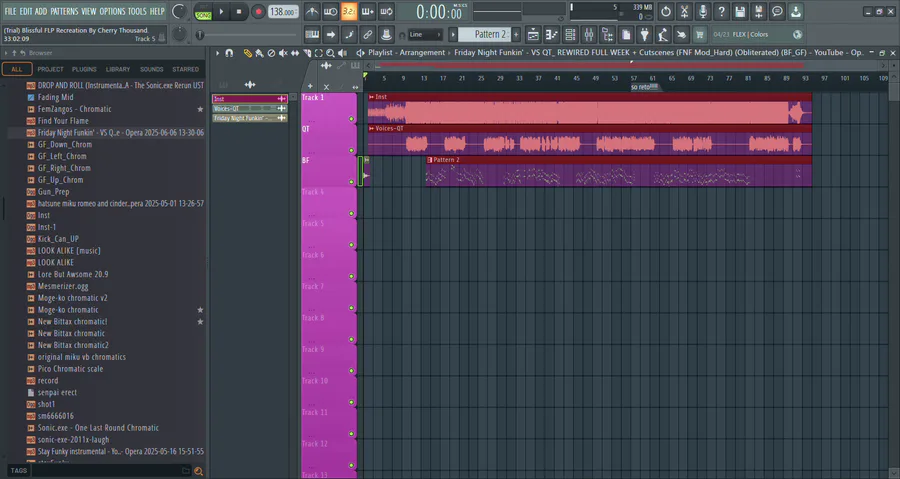
Task: Open pattern menu arrow left of Pattern 2
Action: pos(453,34)
